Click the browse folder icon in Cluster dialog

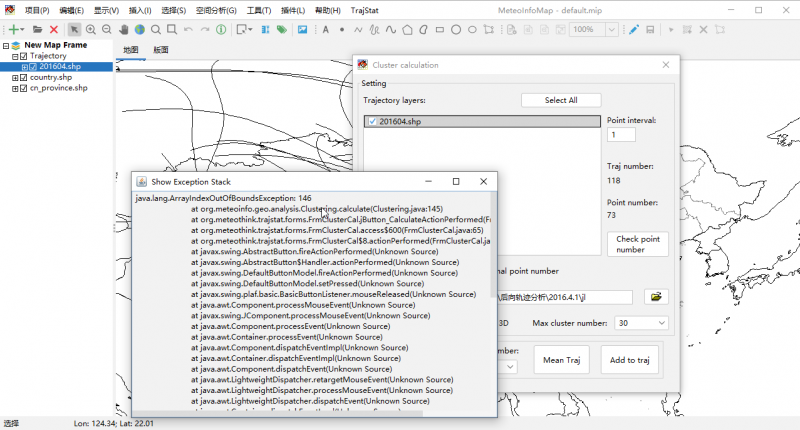(655, 297)
